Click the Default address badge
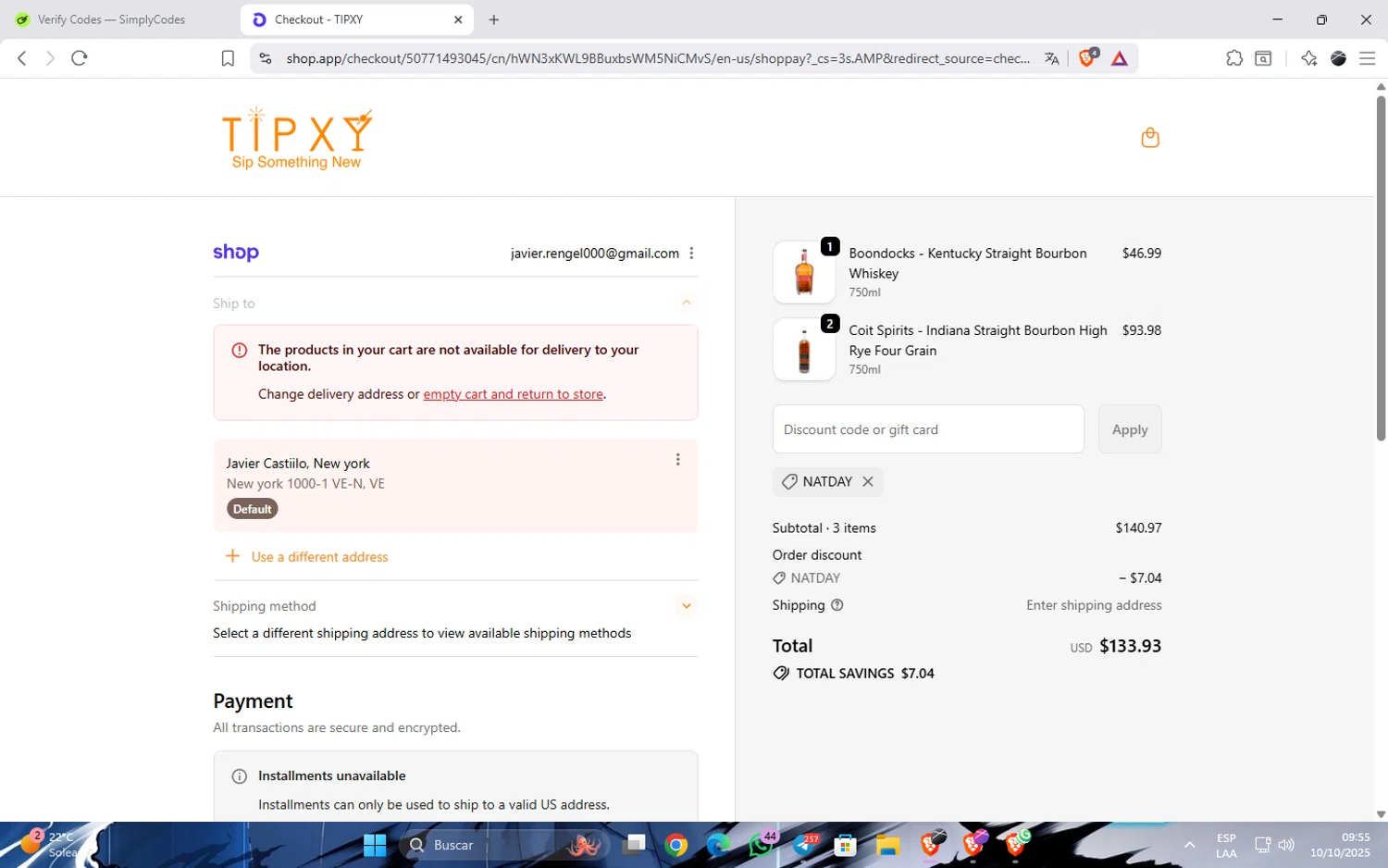Screen dimensions: 1388x868 tap(253, 509)
